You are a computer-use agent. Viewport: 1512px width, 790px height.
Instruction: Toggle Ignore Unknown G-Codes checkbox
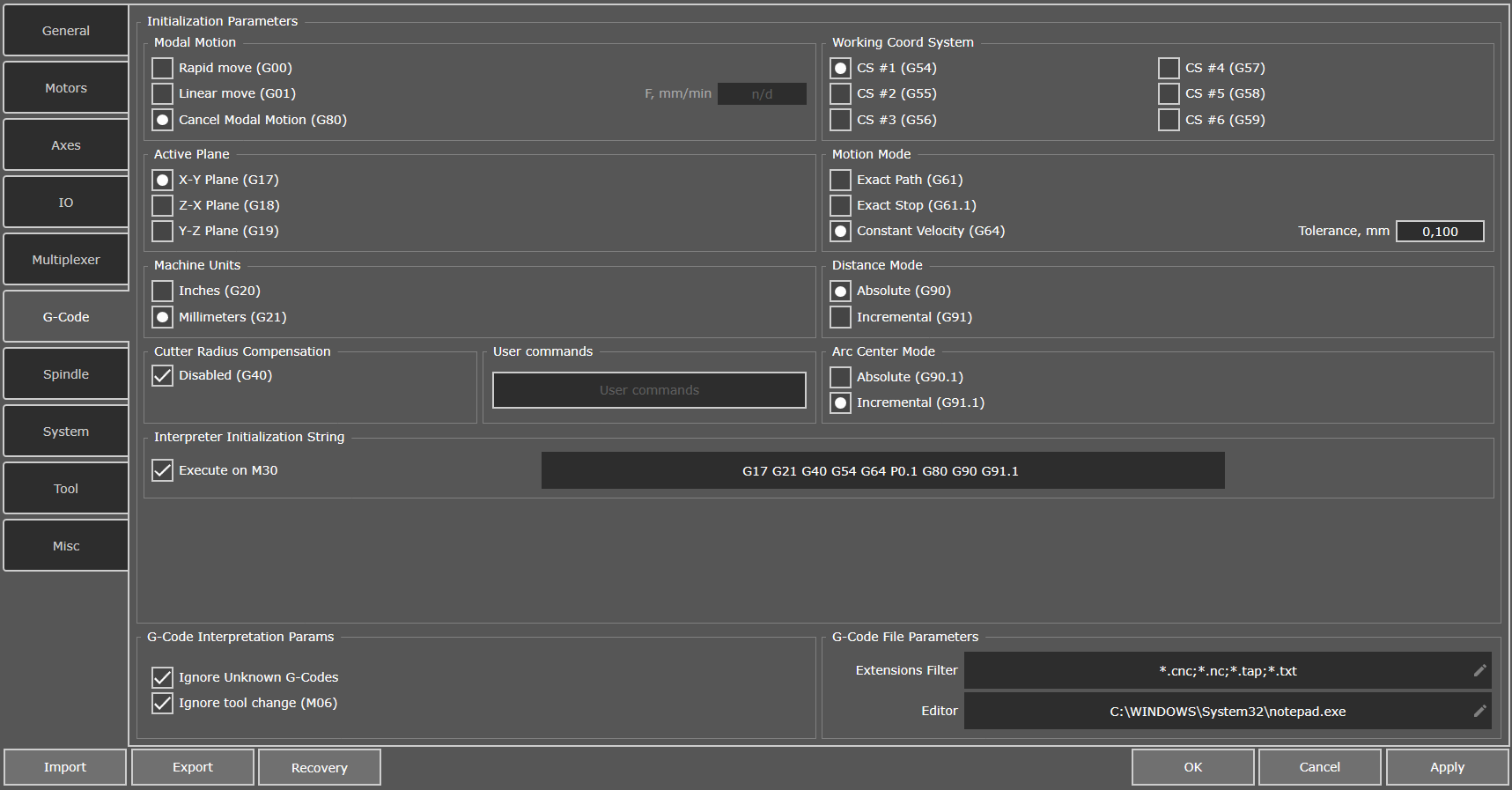pos(162,677)
